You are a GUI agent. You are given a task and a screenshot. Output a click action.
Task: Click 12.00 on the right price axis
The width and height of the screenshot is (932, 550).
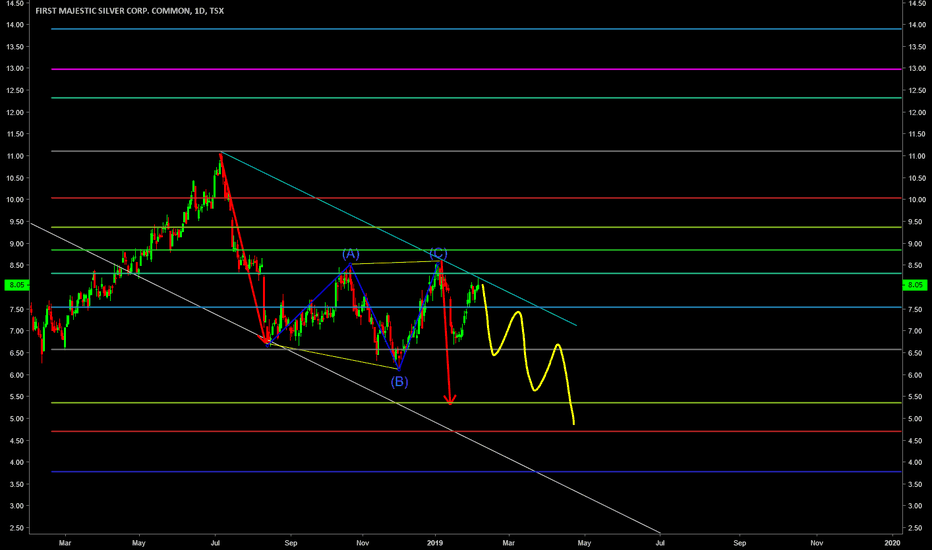[917, 113]
